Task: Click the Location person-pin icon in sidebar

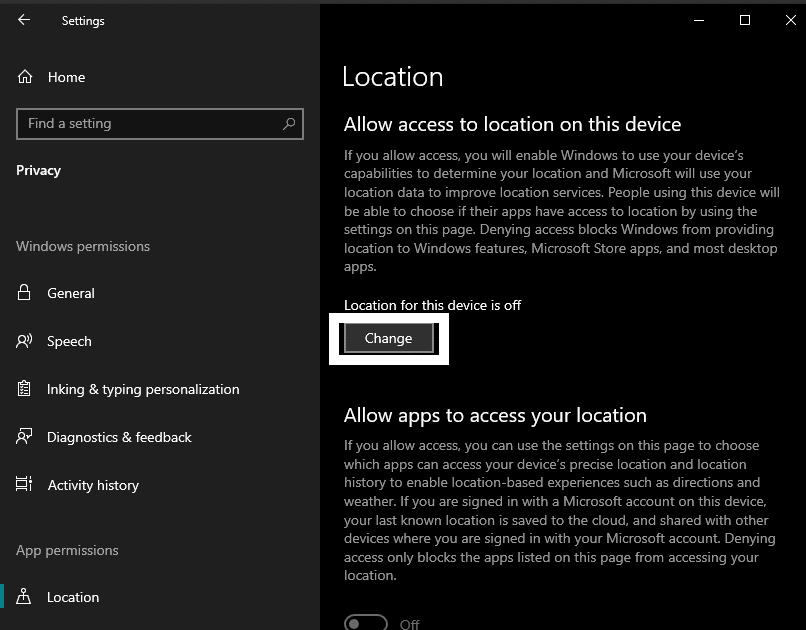Action: pyautogui.click(x=25, y=597)
